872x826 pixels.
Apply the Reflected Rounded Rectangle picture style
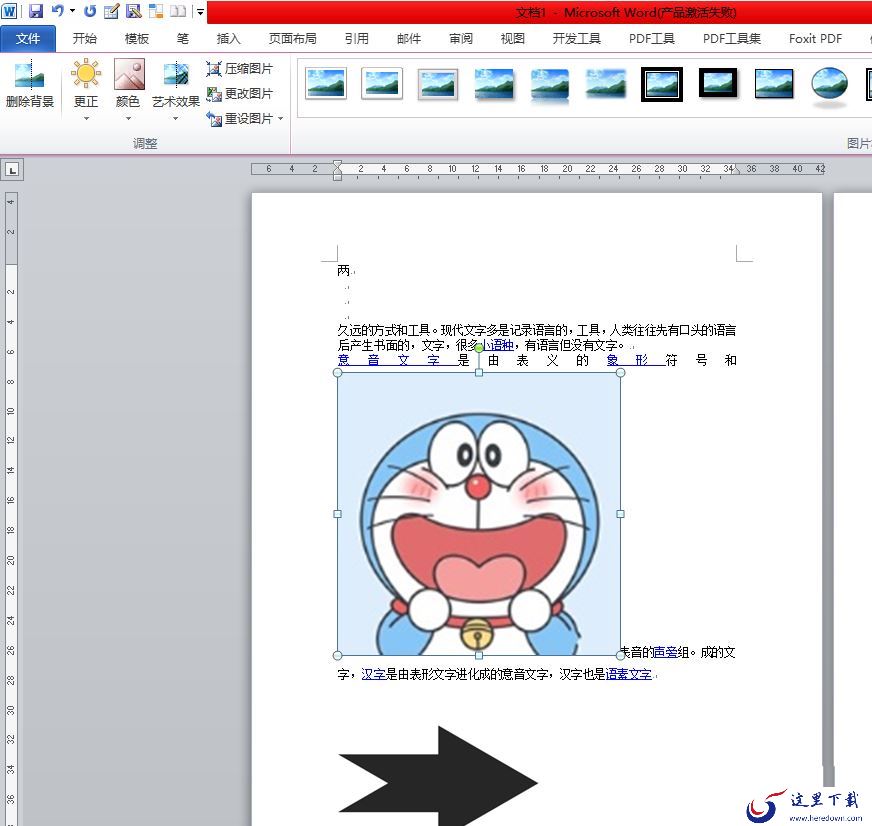pyautogui.click(x=550, y=85)
